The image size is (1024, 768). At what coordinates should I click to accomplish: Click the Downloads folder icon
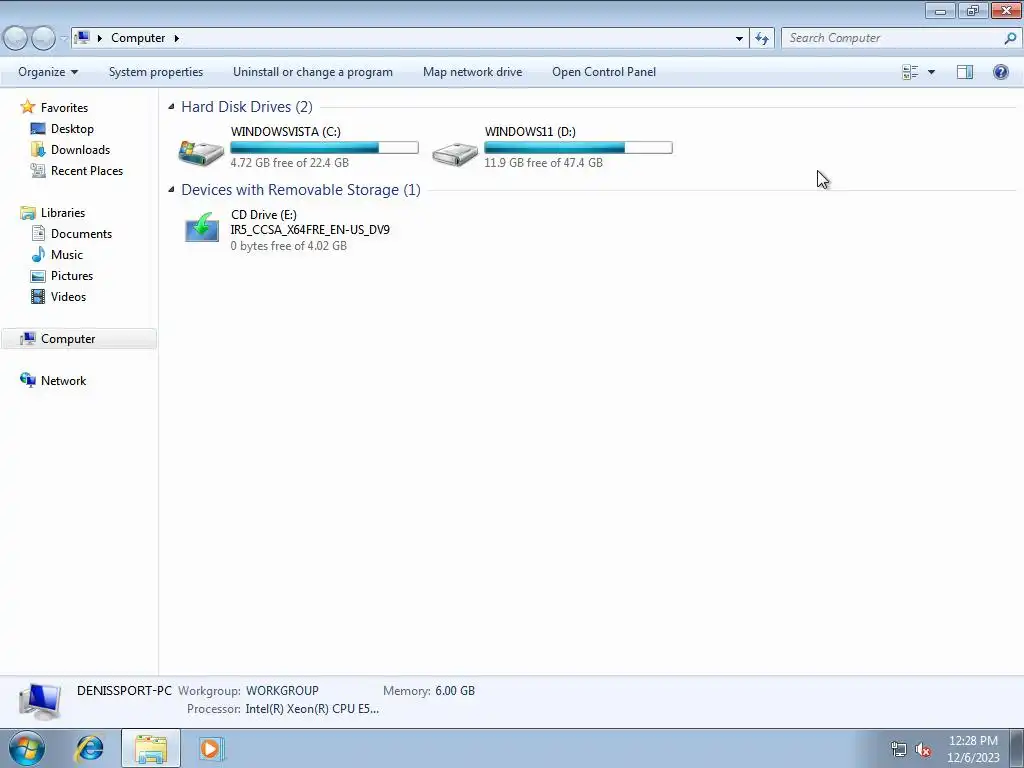click(38, 150)
